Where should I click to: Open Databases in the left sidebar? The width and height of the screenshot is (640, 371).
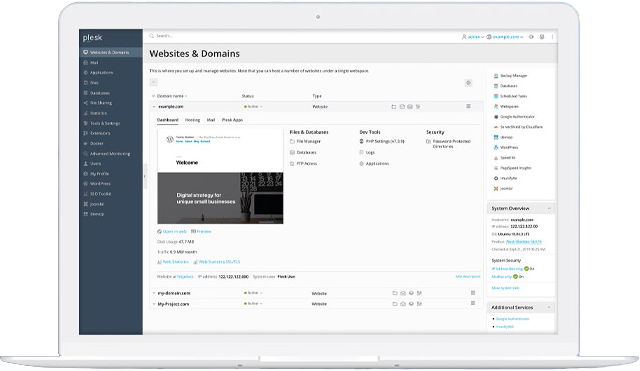(x=96, y=93)
